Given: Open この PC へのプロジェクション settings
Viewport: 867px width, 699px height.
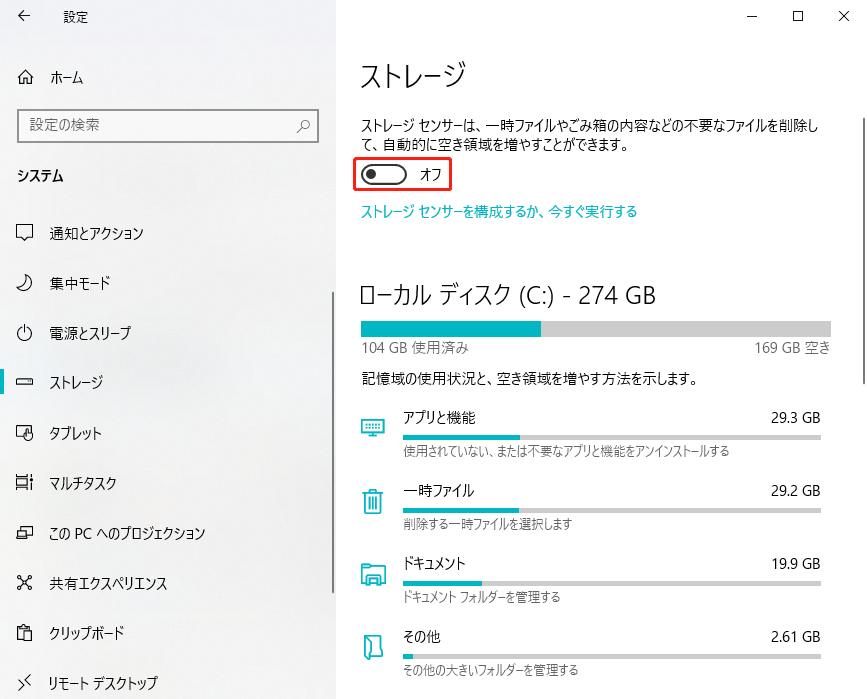Looking at the screenshot, I should tap(127, 533).
